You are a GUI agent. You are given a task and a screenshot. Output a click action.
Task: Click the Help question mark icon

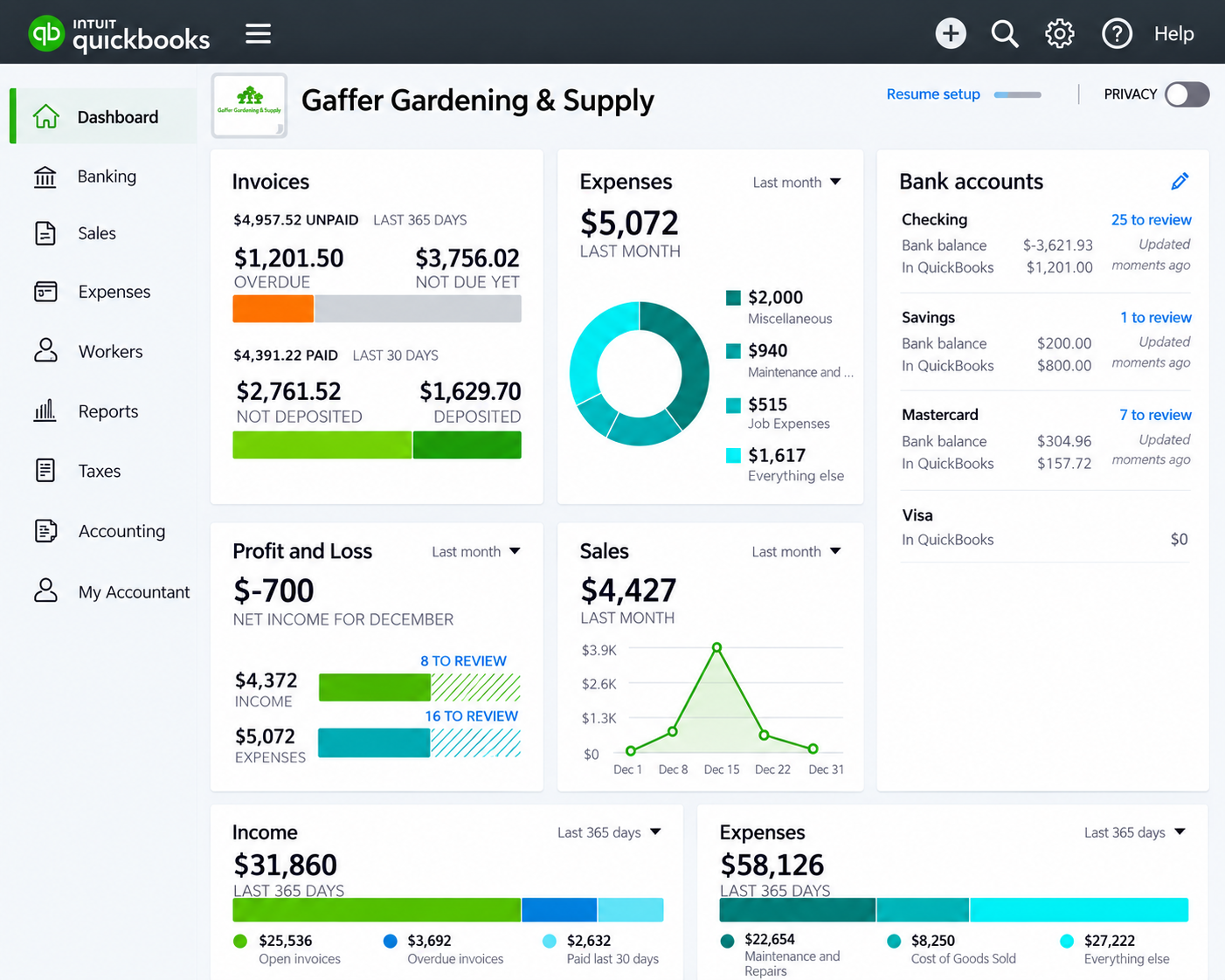pos(1117,33)
